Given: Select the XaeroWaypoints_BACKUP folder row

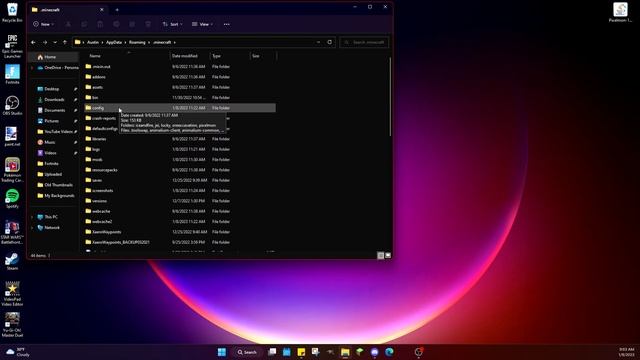Looking at the screenshot, I should click(x=180, y=242).
